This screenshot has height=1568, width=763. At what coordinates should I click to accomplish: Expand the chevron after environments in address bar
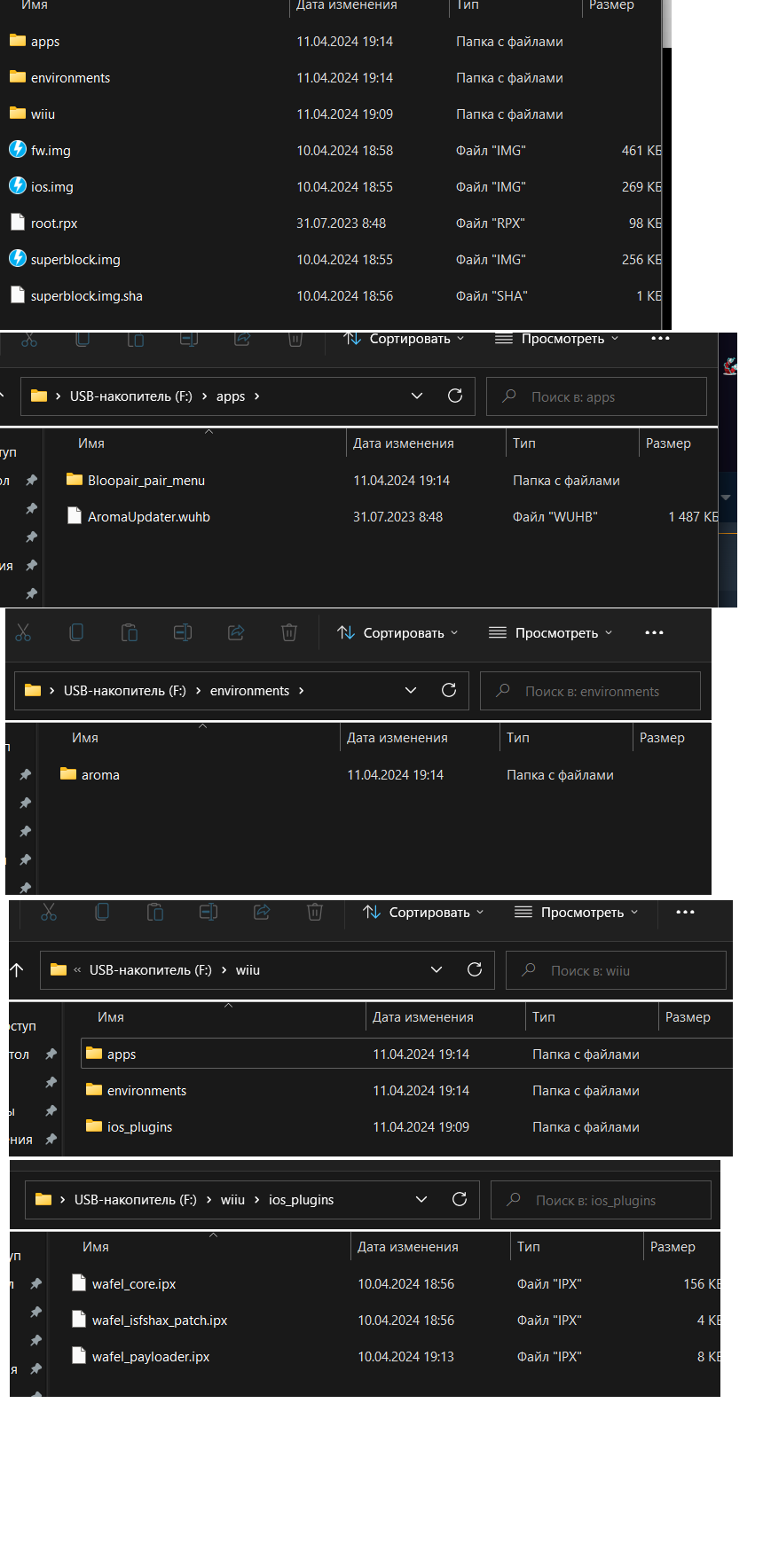click(x=302, y=690)
